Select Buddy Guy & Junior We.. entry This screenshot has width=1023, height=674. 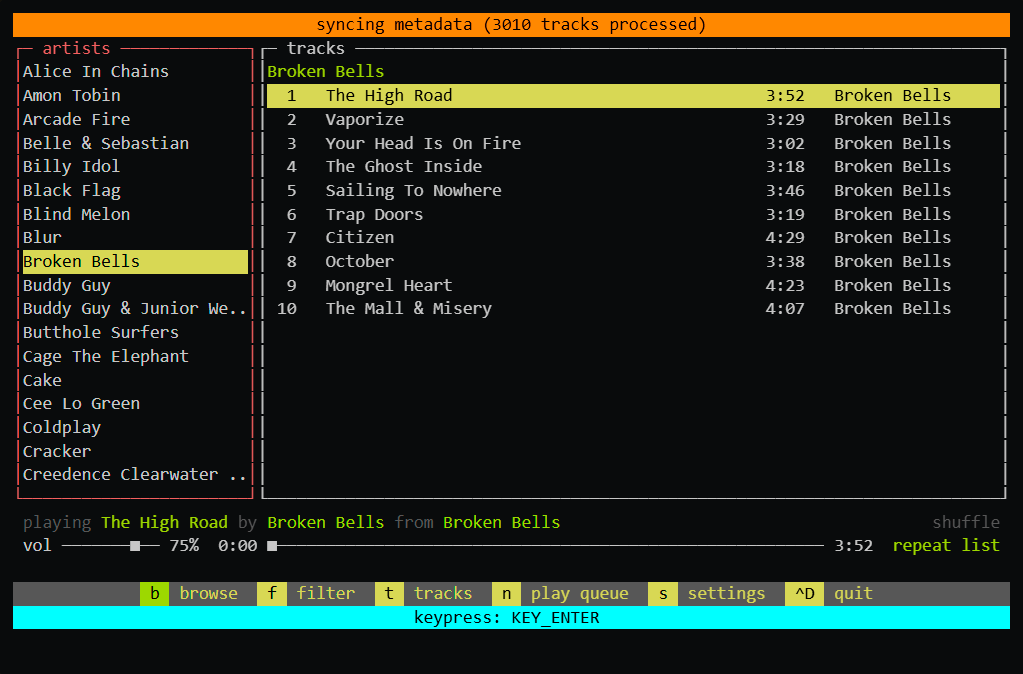(x=135, y=309)
